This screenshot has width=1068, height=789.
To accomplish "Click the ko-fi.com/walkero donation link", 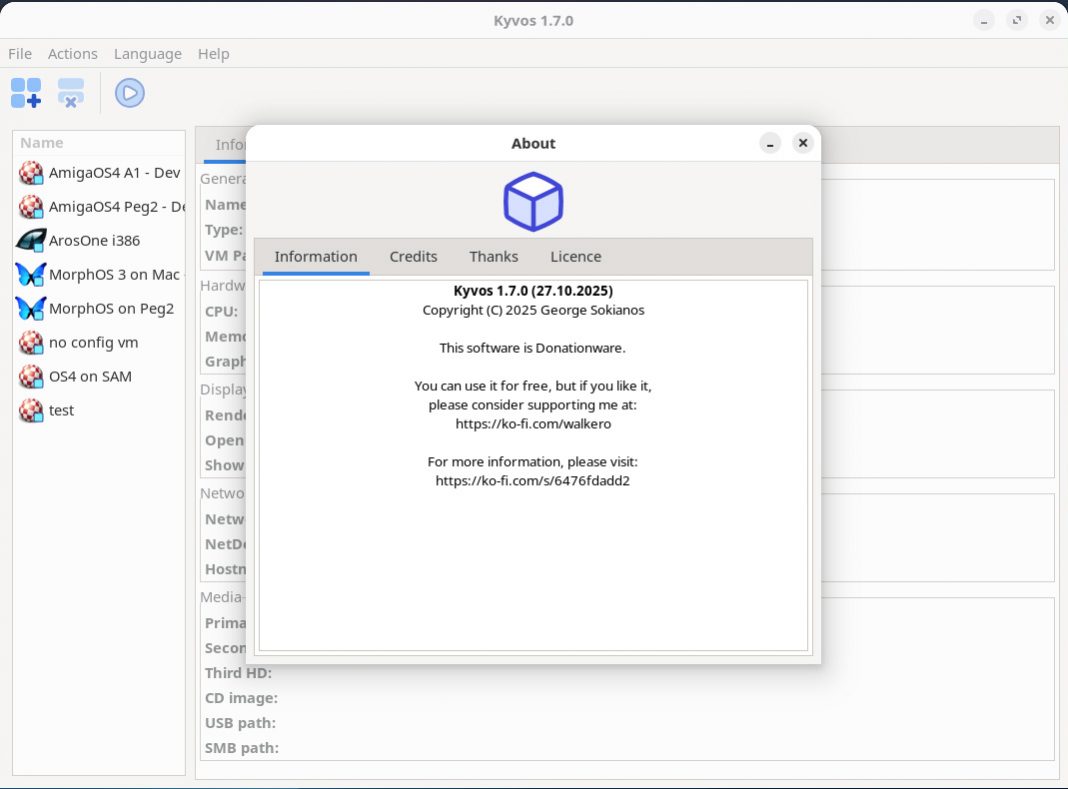I will (532, 423).
